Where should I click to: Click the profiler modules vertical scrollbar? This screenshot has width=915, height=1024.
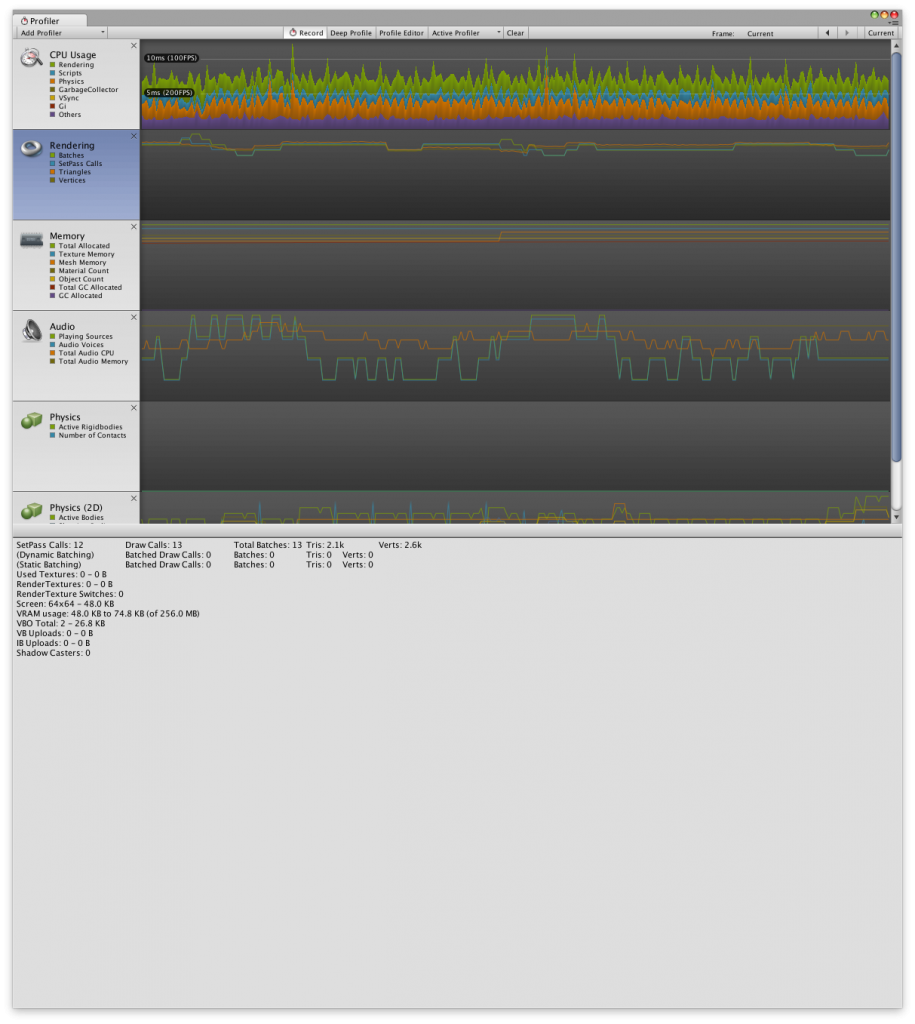[897, 258]
